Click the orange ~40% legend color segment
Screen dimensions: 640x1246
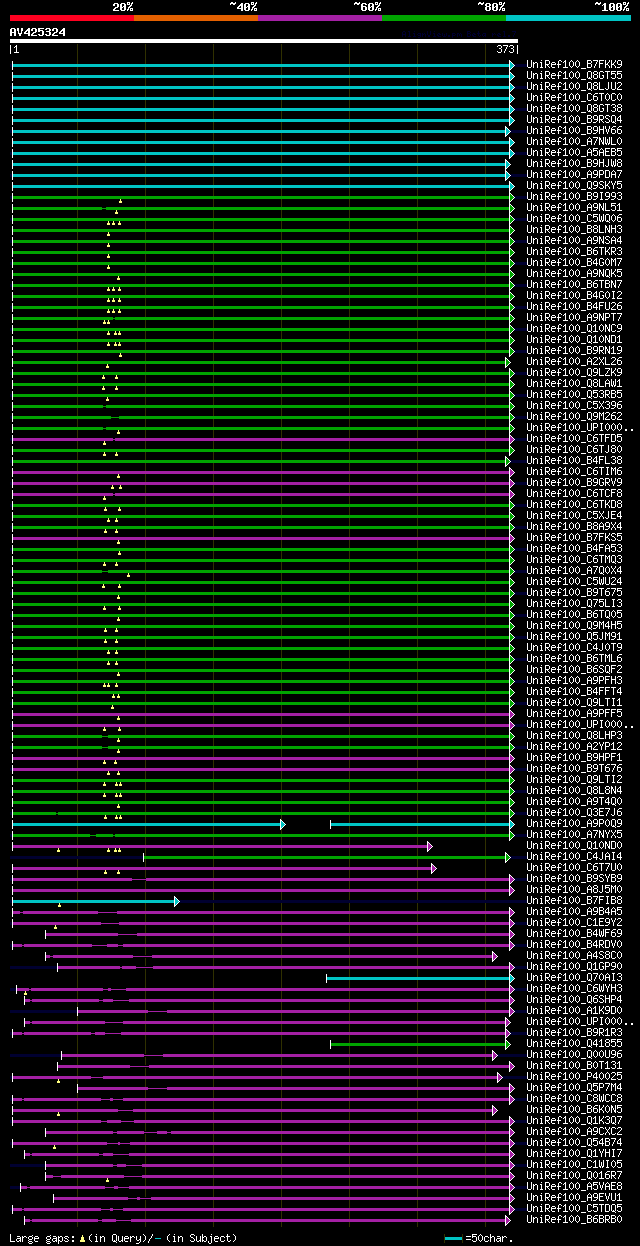click(196, 17)
